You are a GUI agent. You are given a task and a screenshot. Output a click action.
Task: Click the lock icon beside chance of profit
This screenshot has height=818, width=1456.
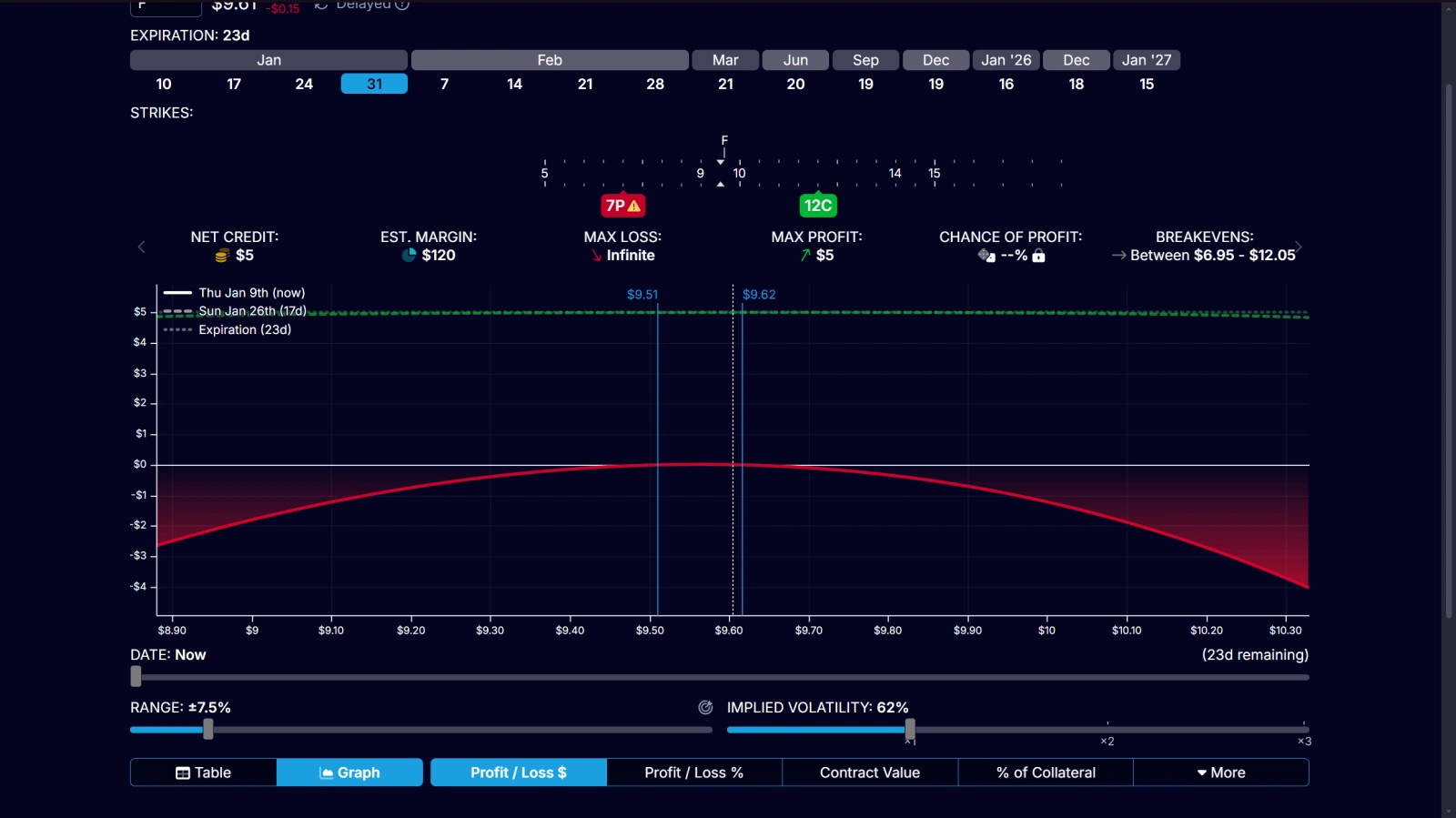(1038, 256)
